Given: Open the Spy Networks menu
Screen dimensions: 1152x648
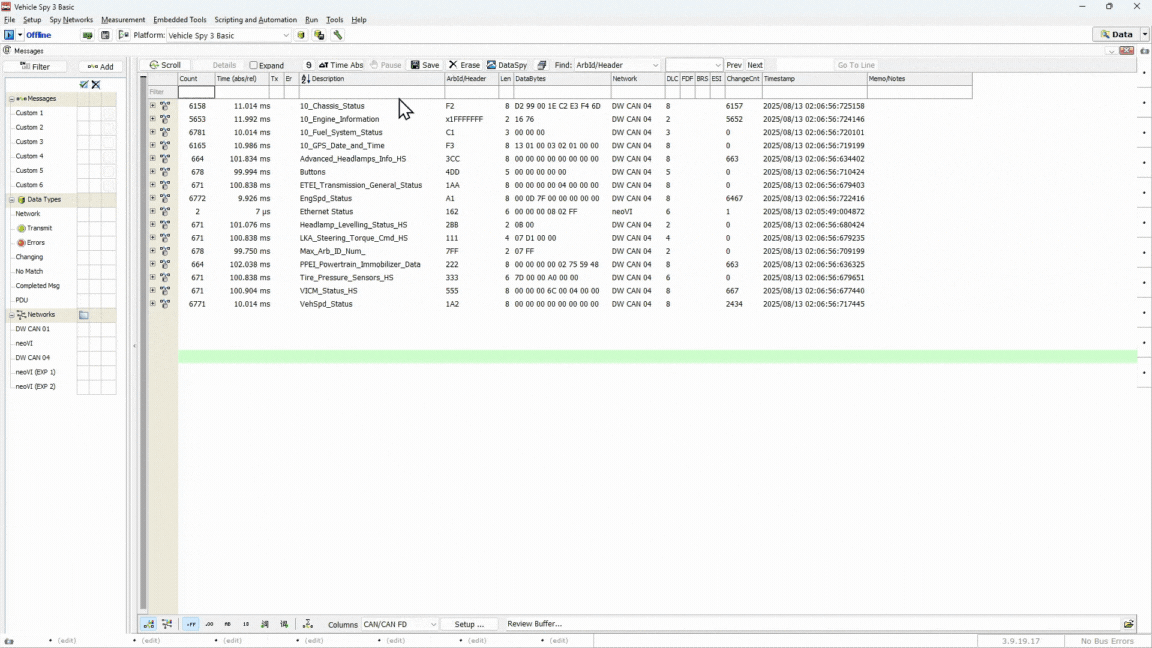Looking at the screenshot, I should point(71,20).
